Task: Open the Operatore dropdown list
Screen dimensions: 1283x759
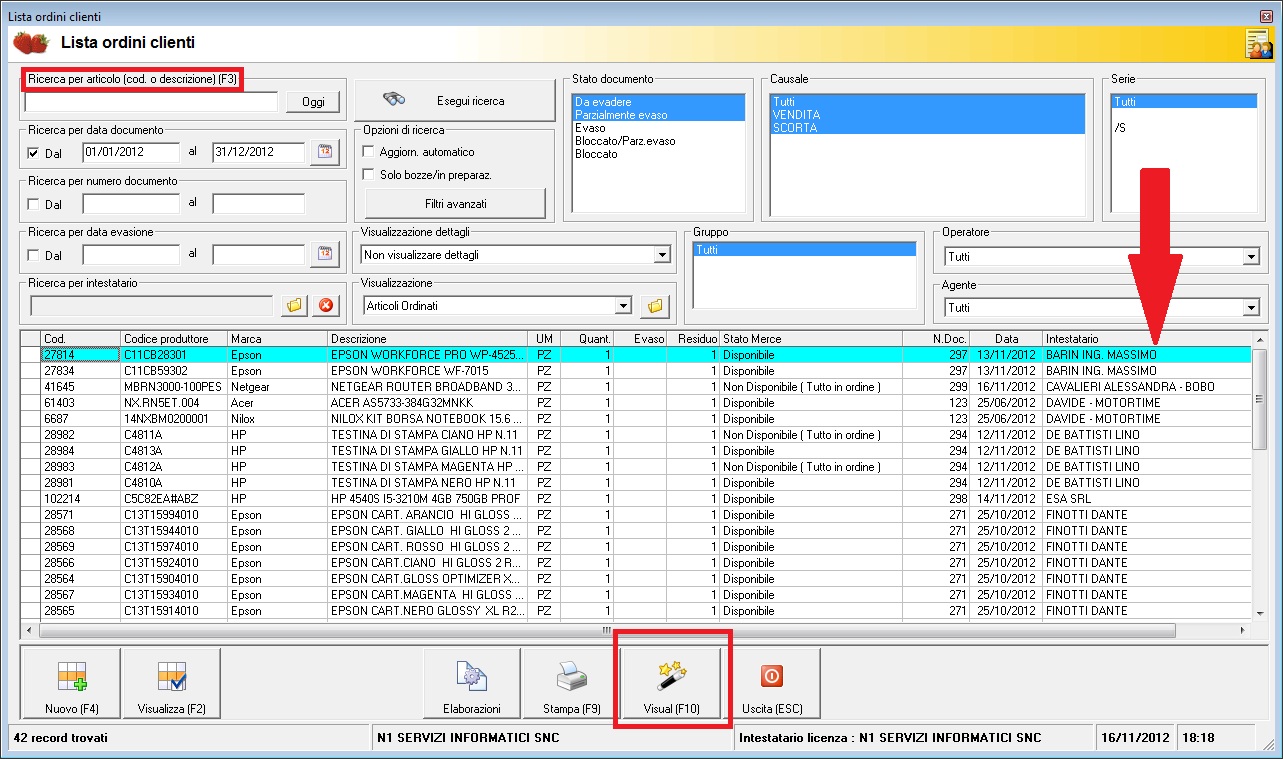Action: (1250, 257)
